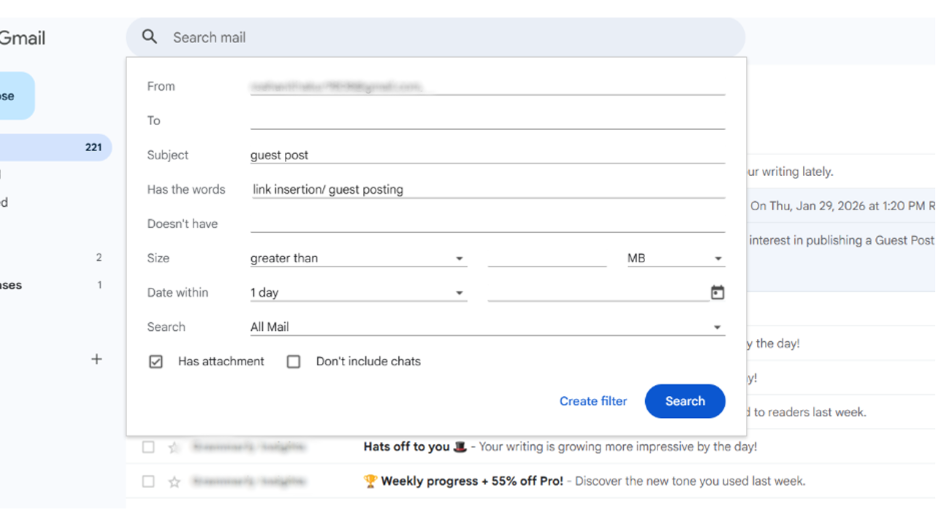Expand the MB size unit dropdown
936x526 pixels.
675,258
